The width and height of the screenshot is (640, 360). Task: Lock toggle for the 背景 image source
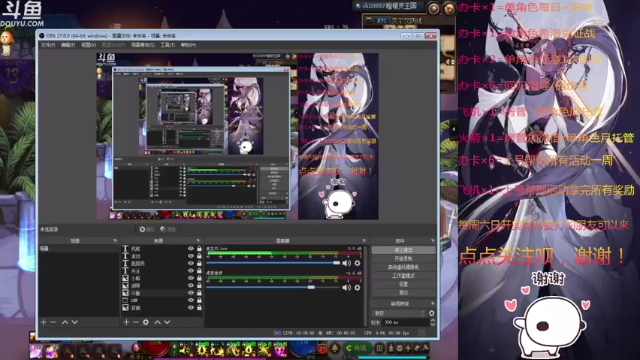coord(199,307)
